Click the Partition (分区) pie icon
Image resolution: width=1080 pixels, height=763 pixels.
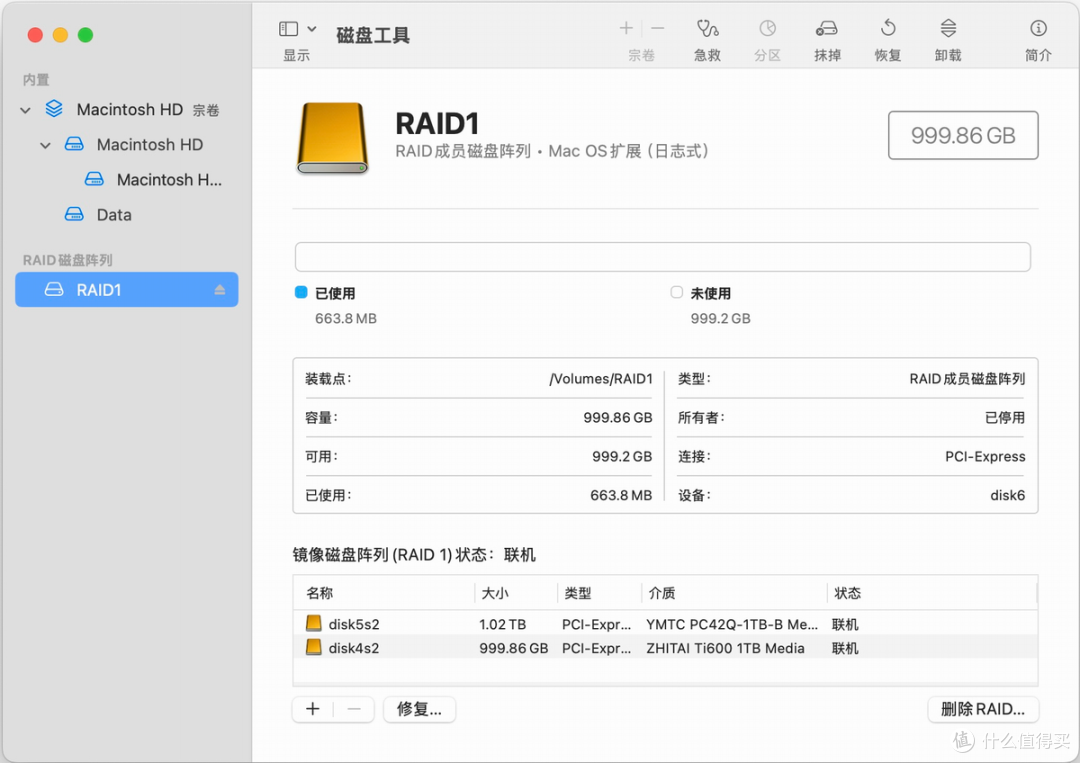pyautogui.click(x=767, y=28)
